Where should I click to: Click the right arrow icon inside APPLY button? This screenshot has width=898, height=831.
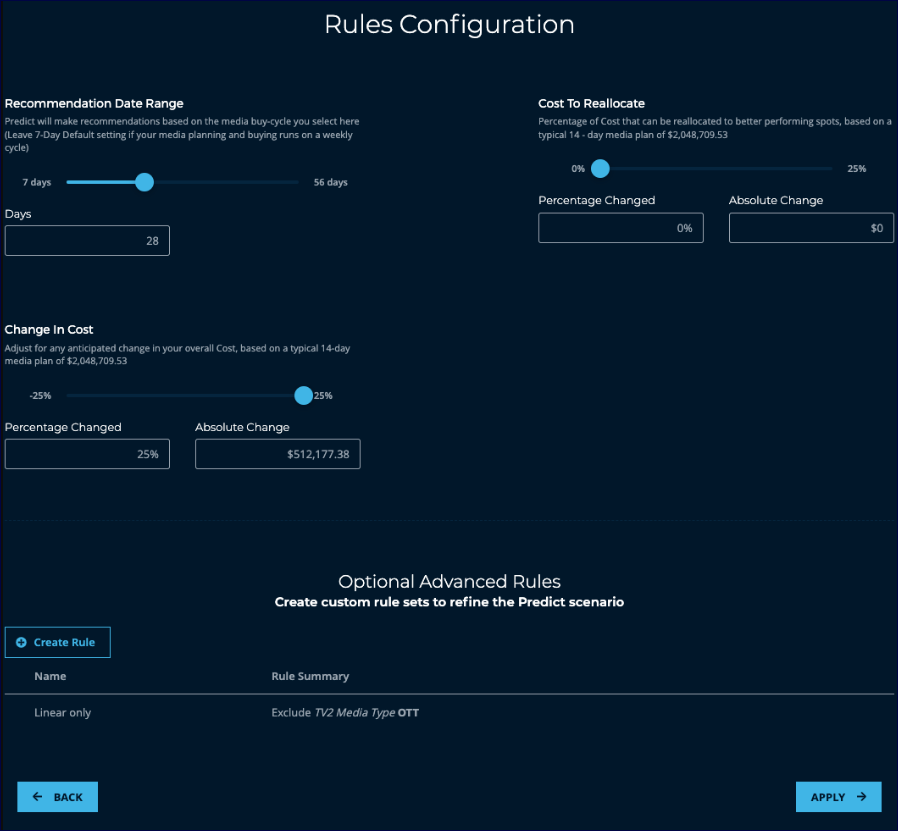(861, 797)
